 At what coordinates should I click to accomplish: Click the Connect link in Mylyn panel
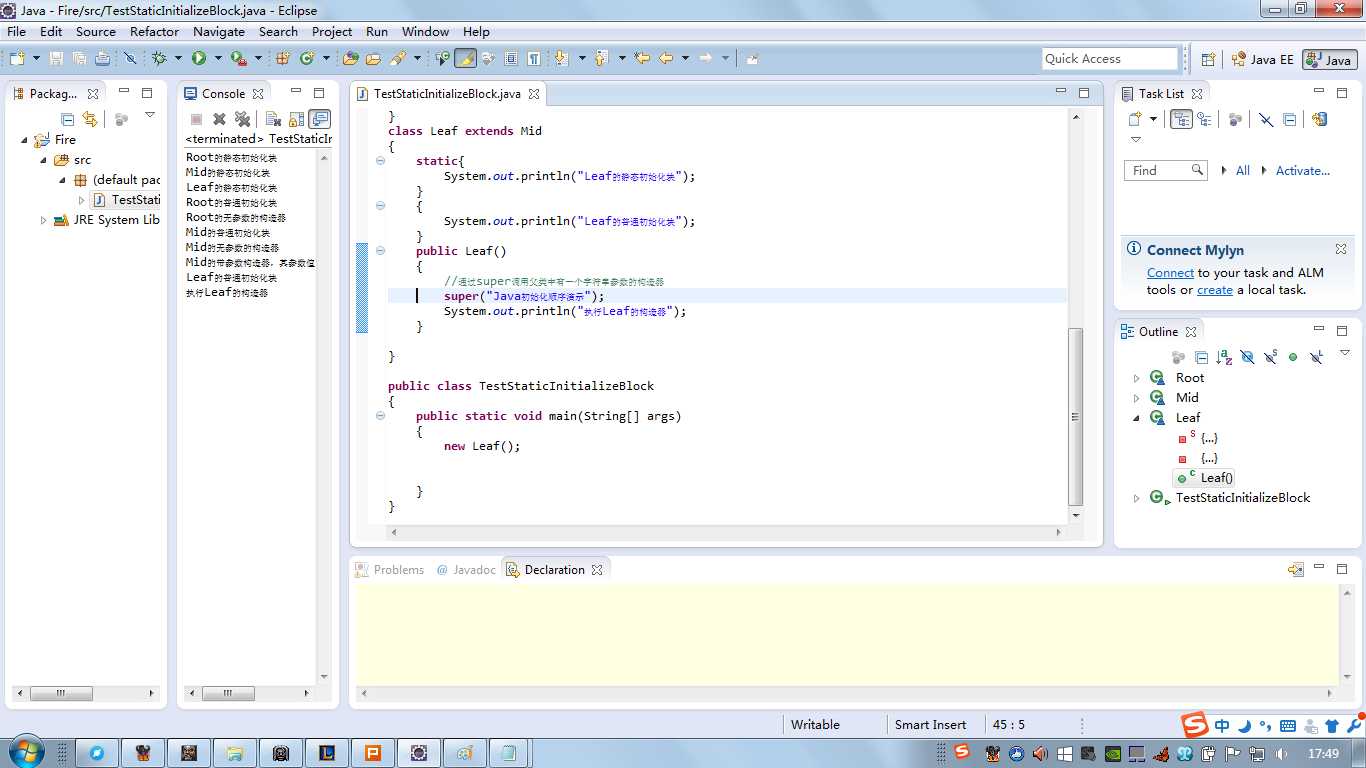pyautogui.click(x=1170, y=273)
